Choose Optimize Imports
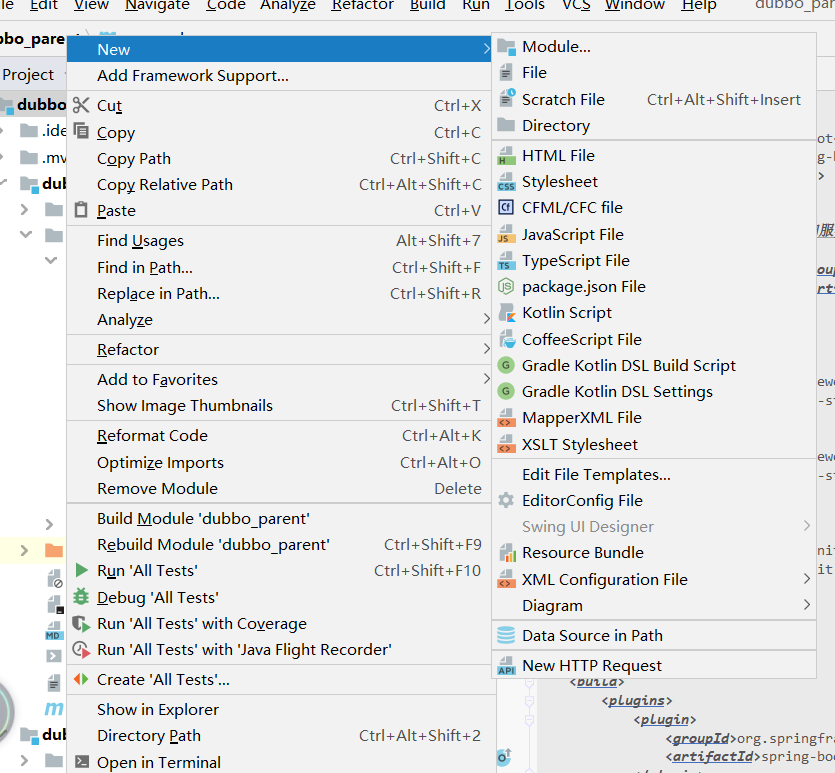 279,463
